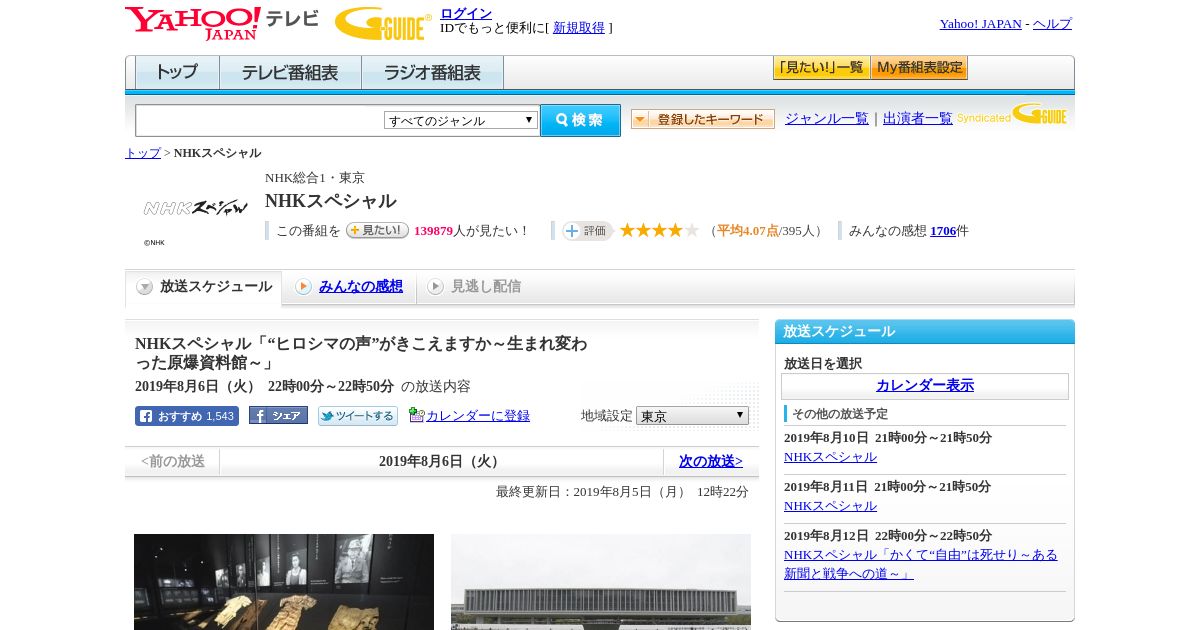Screen dimensions: 1200x630
Task: Open the 1706 reviews count link
Action: click(x=943, y=231)
